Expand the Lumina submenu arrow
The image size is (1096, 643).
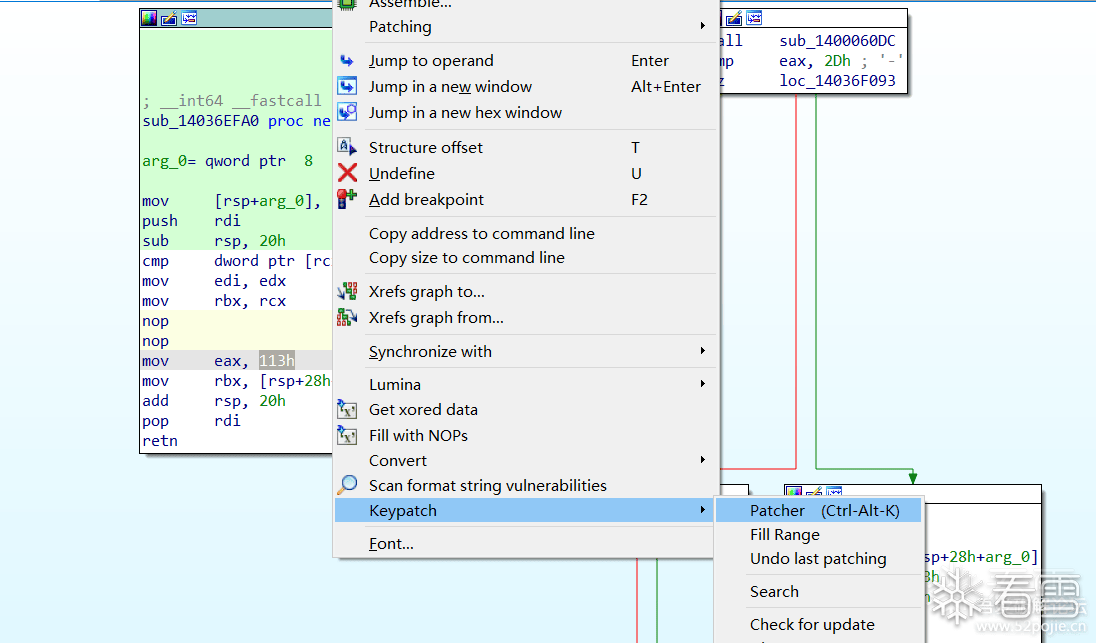(702, 384)
